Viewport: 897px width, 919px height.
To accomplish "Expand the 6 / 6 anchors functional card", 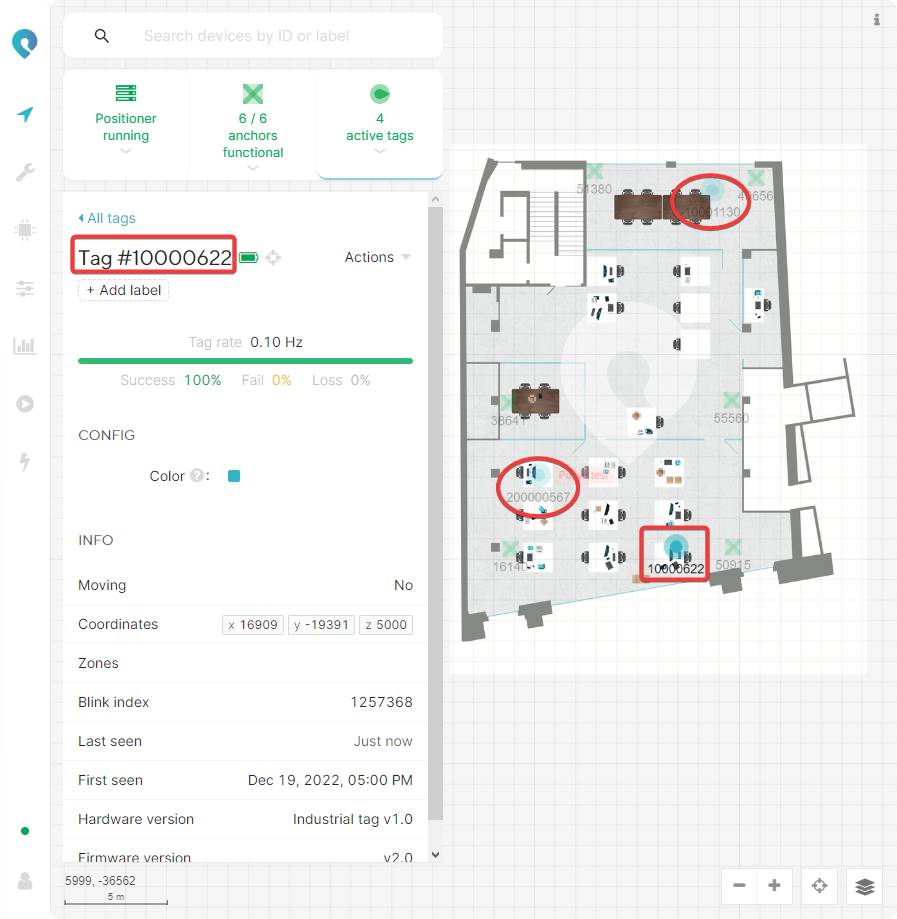I will click(x=253, y=126).
